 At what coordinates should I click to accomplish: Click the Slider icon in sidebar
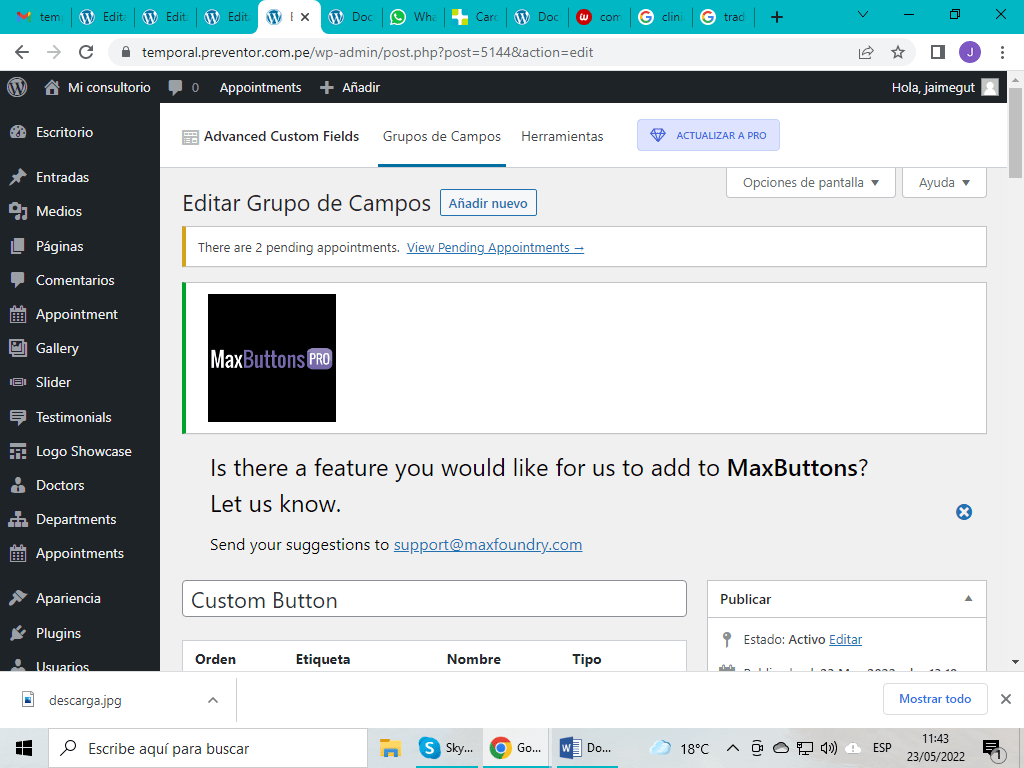[x=18, y=382]
